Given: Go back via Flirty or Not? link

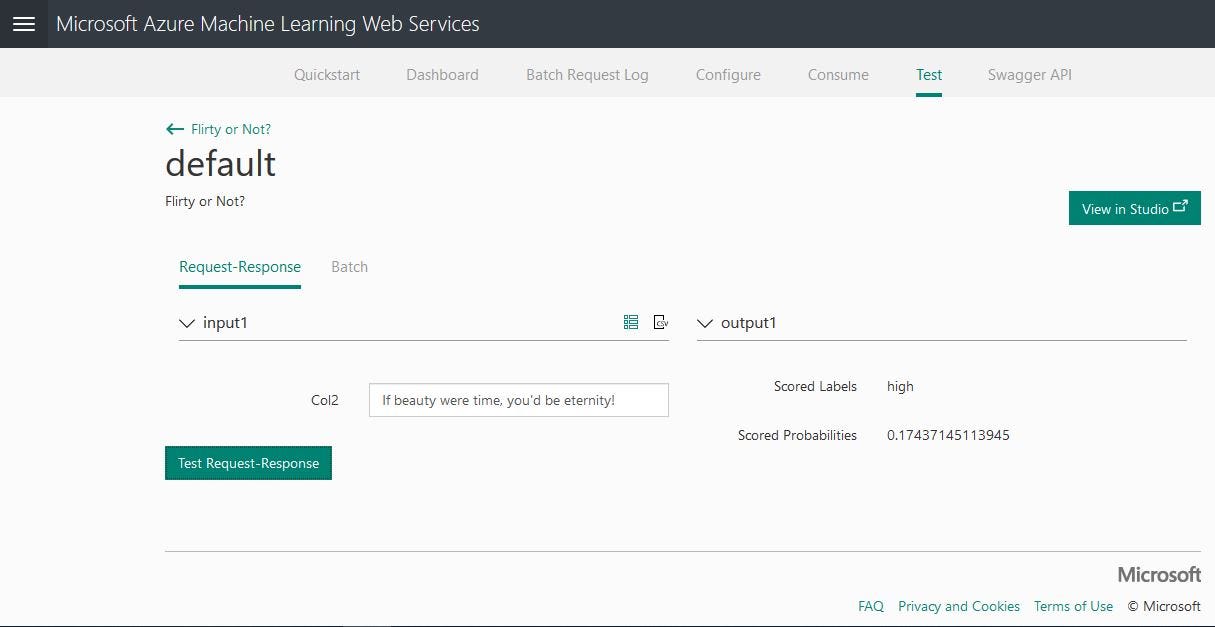Looking at the screenshot, I should 231,129.
